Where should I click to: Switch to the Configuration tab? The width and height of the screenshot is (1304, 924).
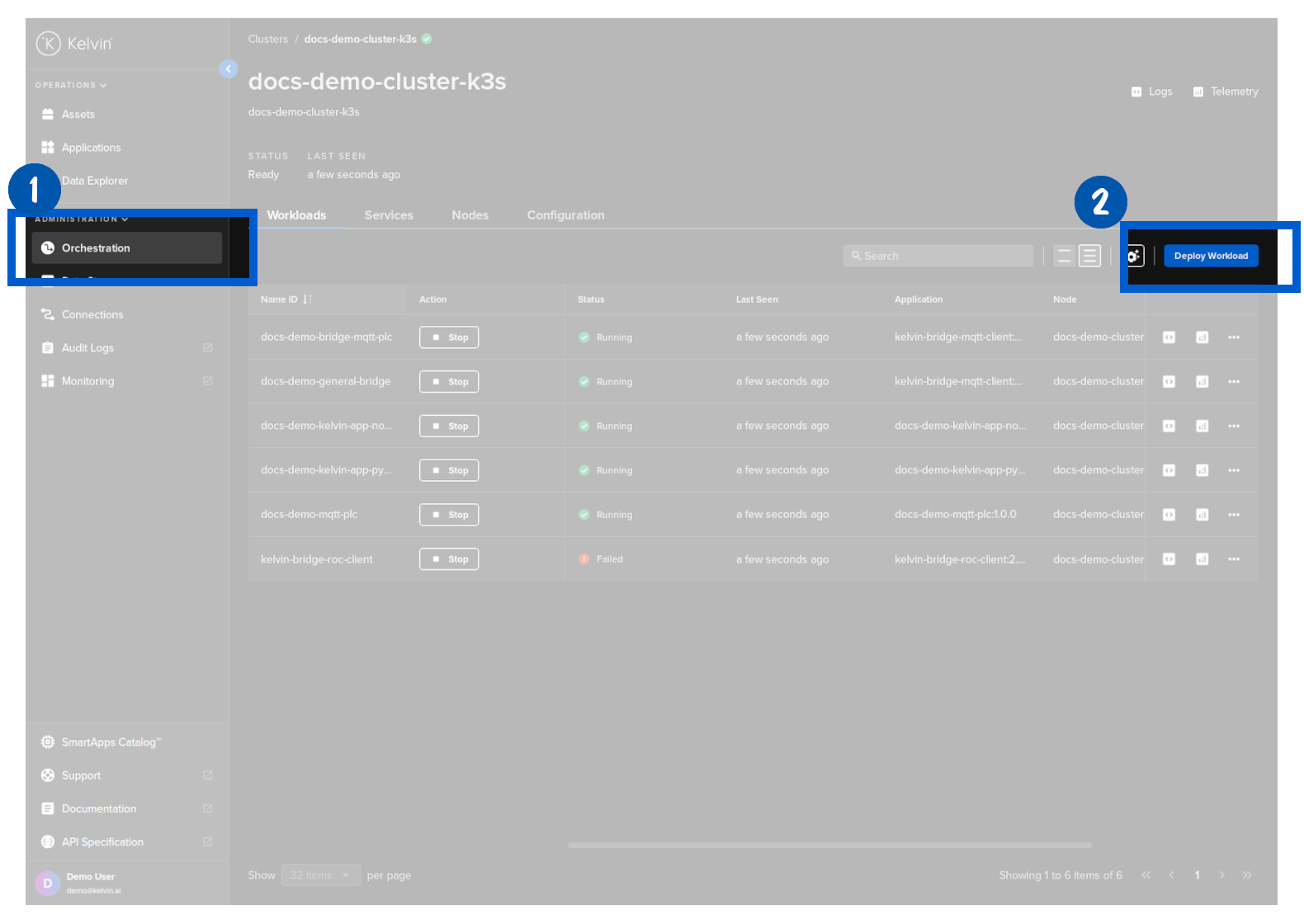(565, 215)
